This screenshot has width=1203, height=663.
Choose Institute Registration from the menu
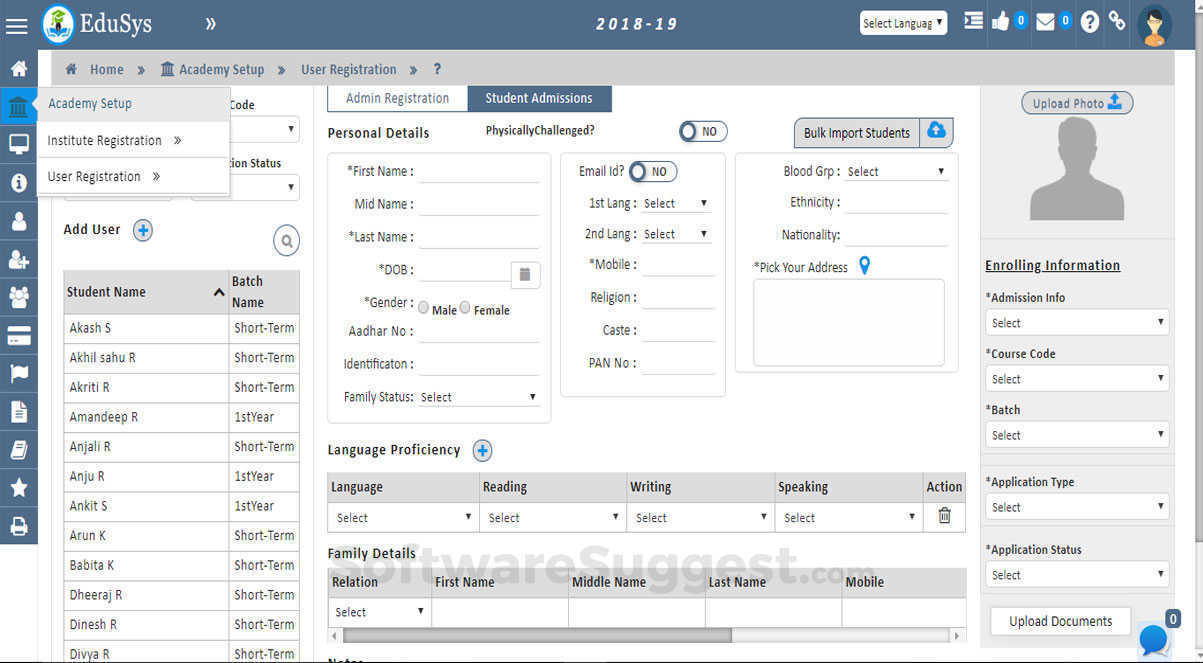point(105,141)
